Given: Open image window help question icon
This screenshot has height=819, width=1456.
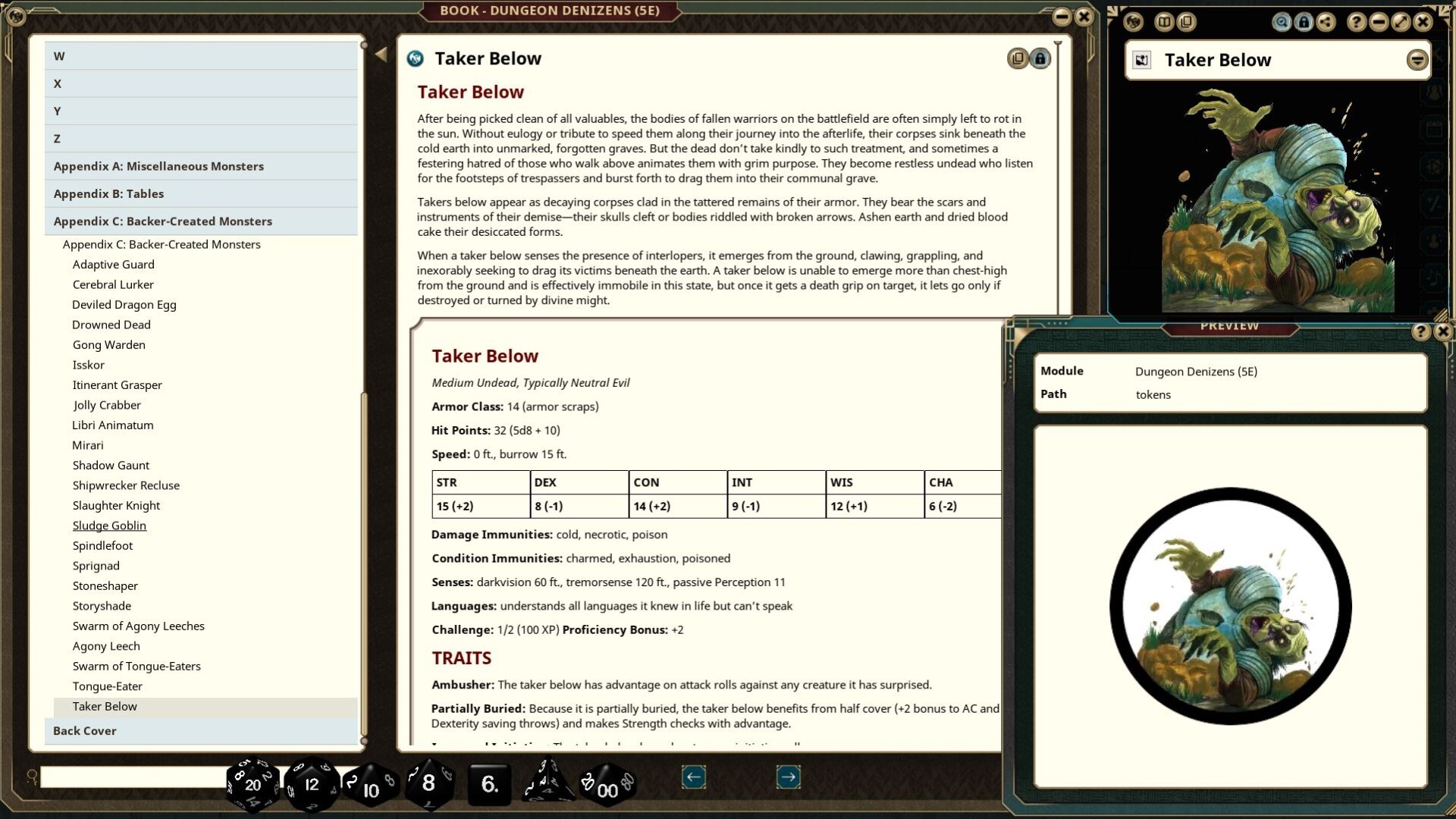Looking at the screenshot, I should (x=1356, y=22).
